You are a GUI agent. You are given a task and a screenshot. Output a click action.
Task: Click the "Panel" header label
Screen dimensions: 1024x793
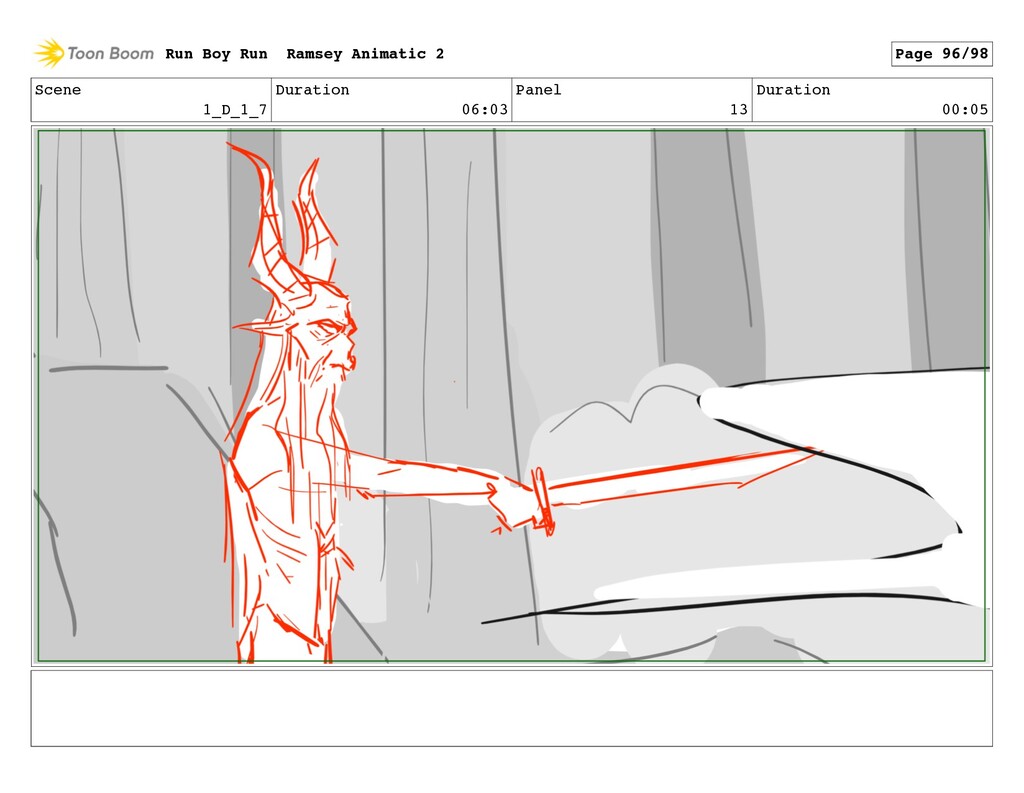(538, 90)
